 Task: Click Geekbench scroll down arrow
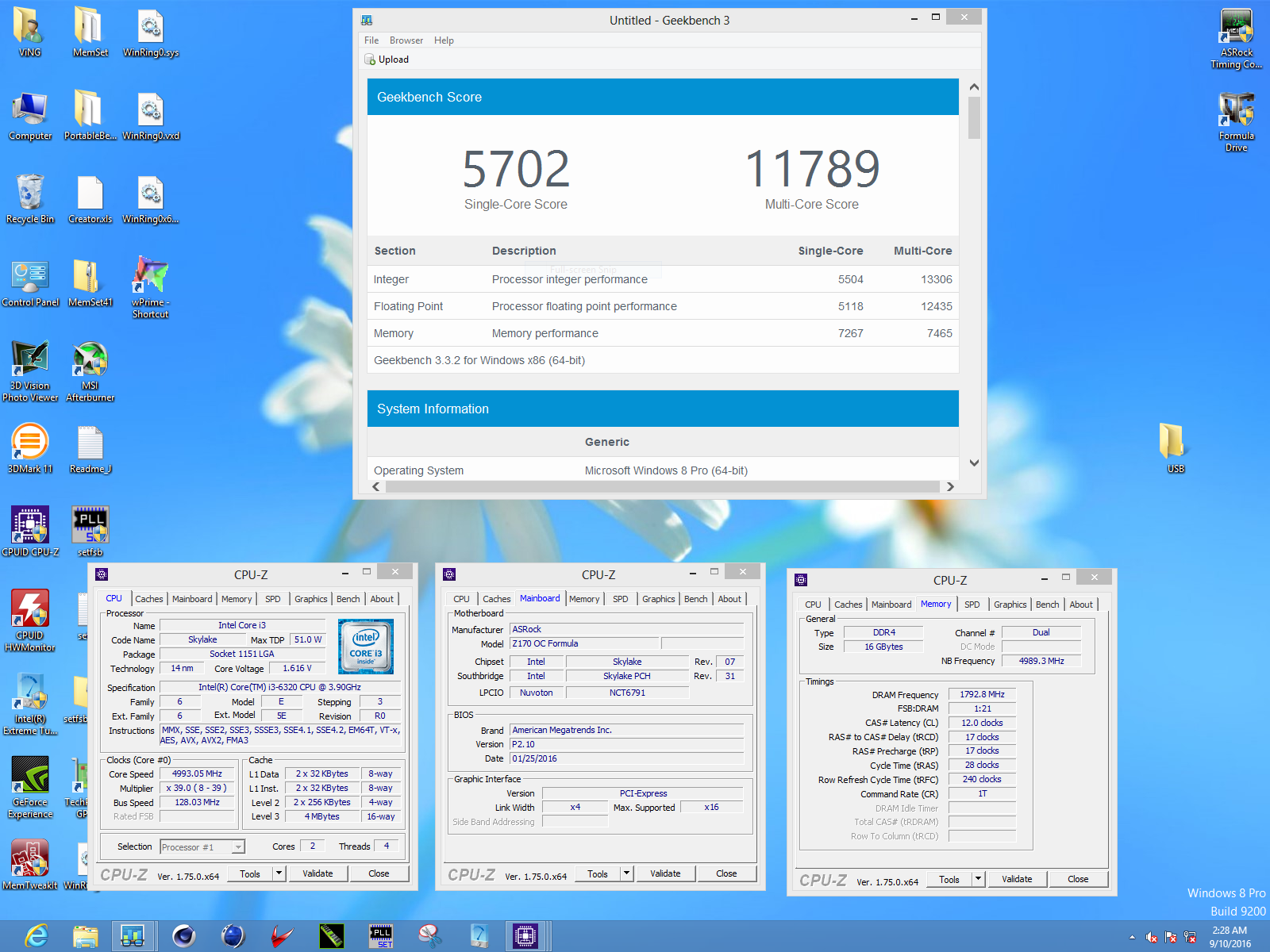pos(974,463)
